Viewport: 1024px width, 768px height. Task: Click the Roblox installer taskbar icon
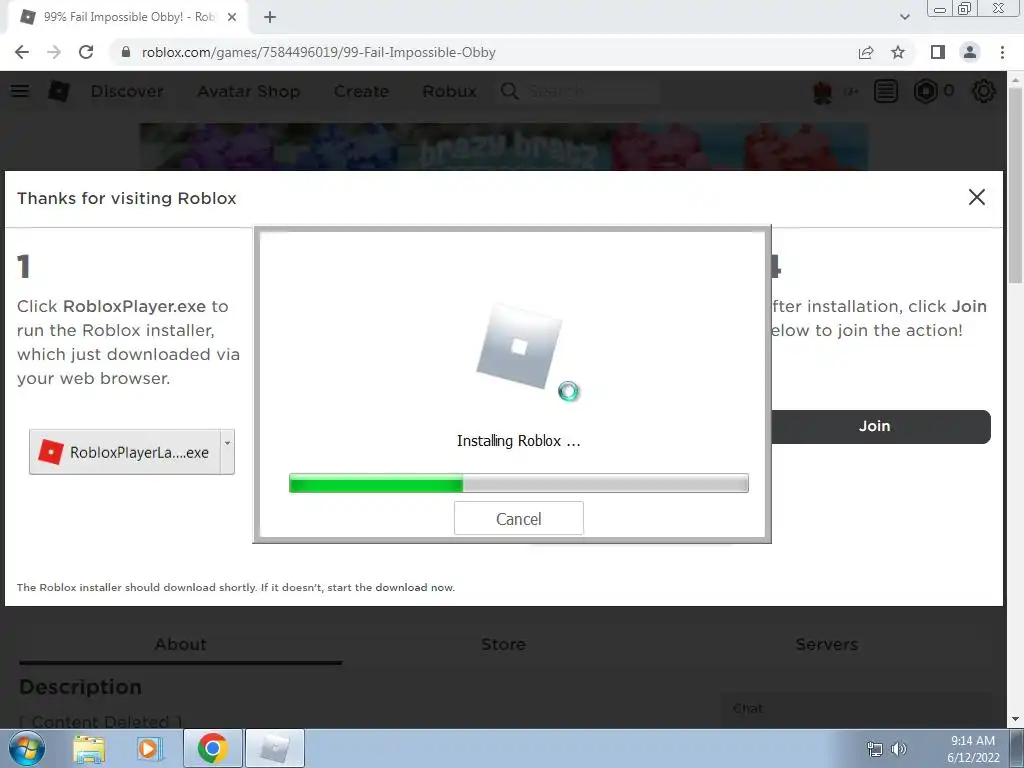point(275,748)
